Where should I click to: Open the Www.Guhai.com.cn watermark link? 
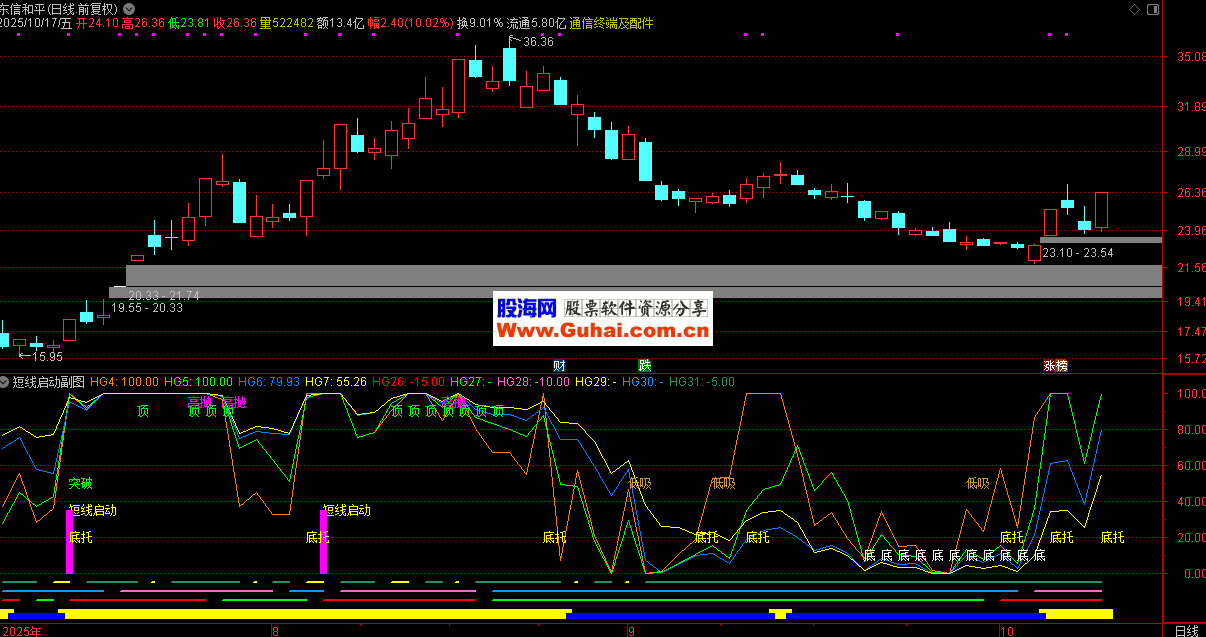tap(603, 330)
